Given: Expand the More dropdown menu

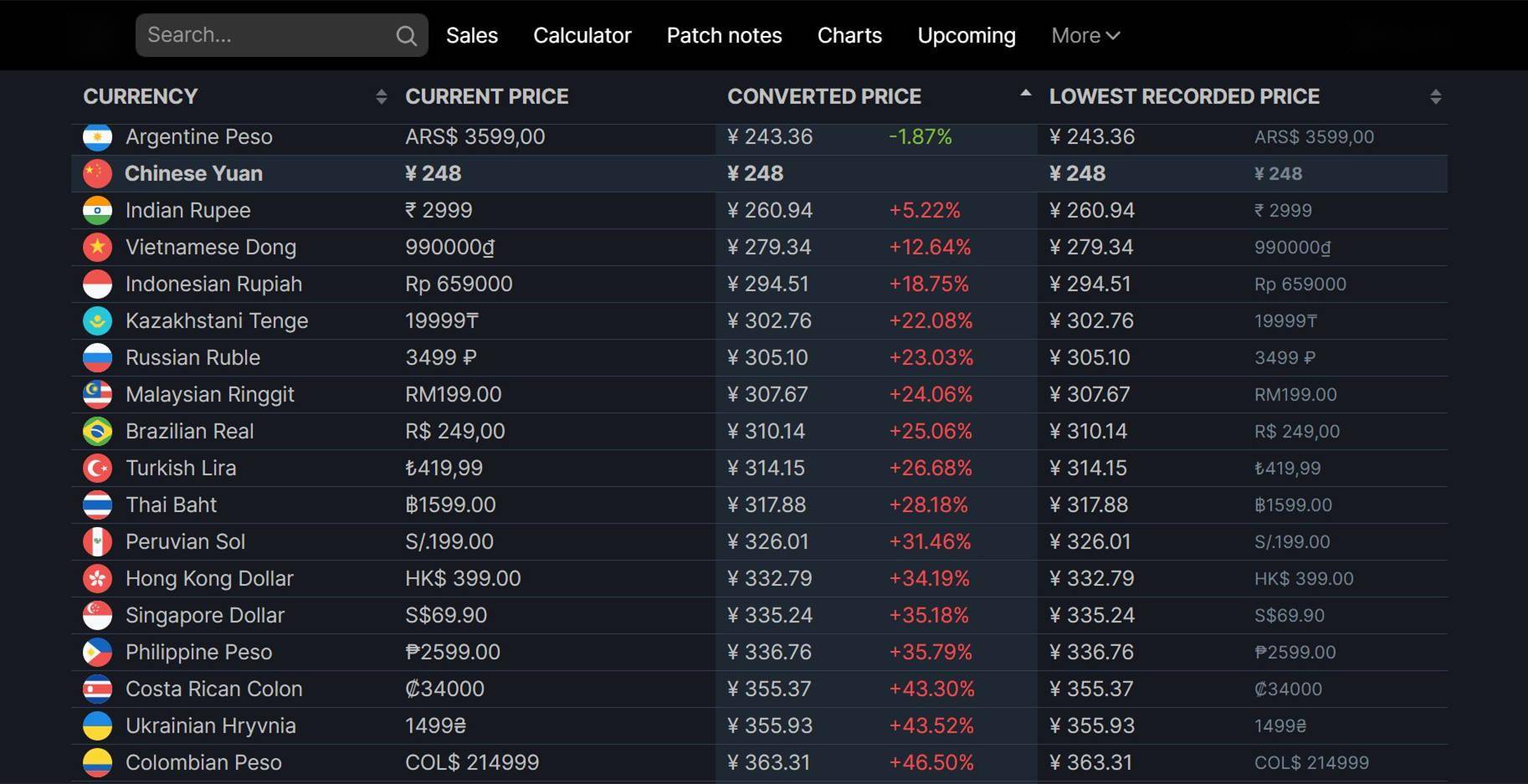Looking at the screenshot, I should pyautogui.click(x=1085, y=36).
